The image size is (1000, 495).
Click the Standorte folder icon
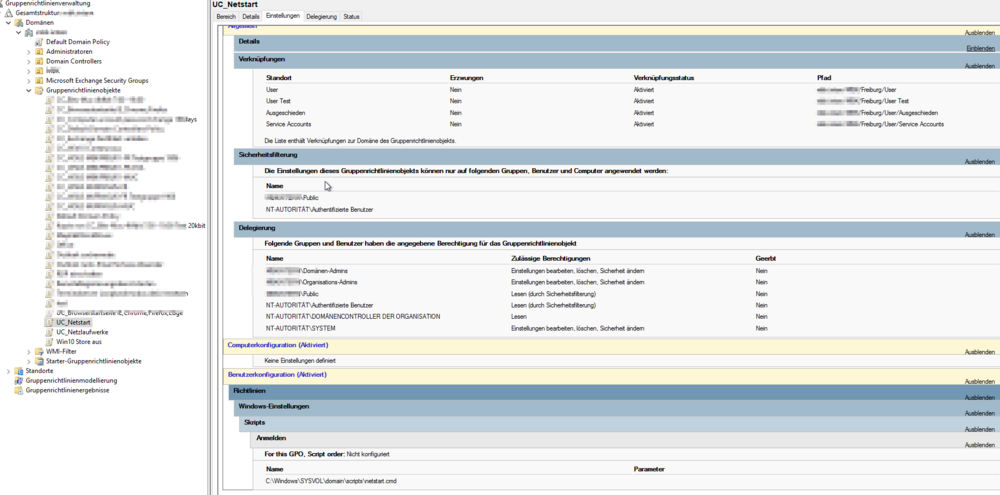click(x=18, y=370)
